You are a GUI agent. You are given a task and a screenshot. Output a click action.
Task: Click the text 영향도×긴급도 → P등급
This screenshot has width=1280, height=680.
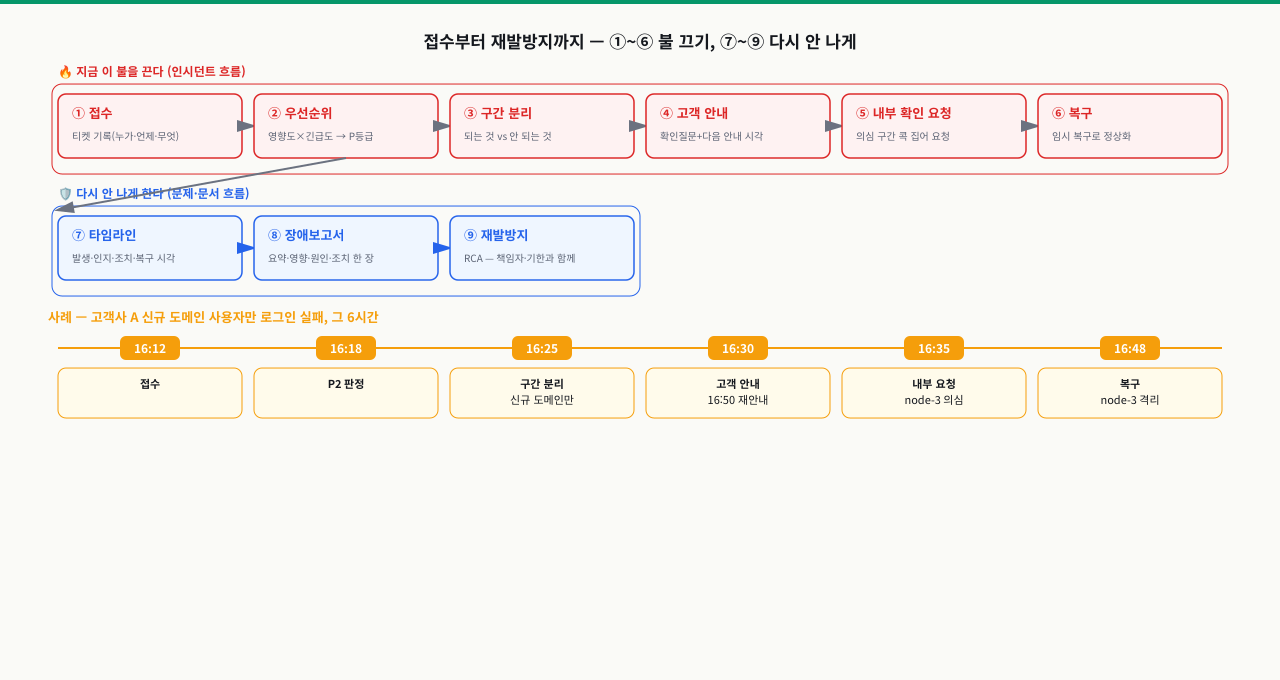point(320,136)
